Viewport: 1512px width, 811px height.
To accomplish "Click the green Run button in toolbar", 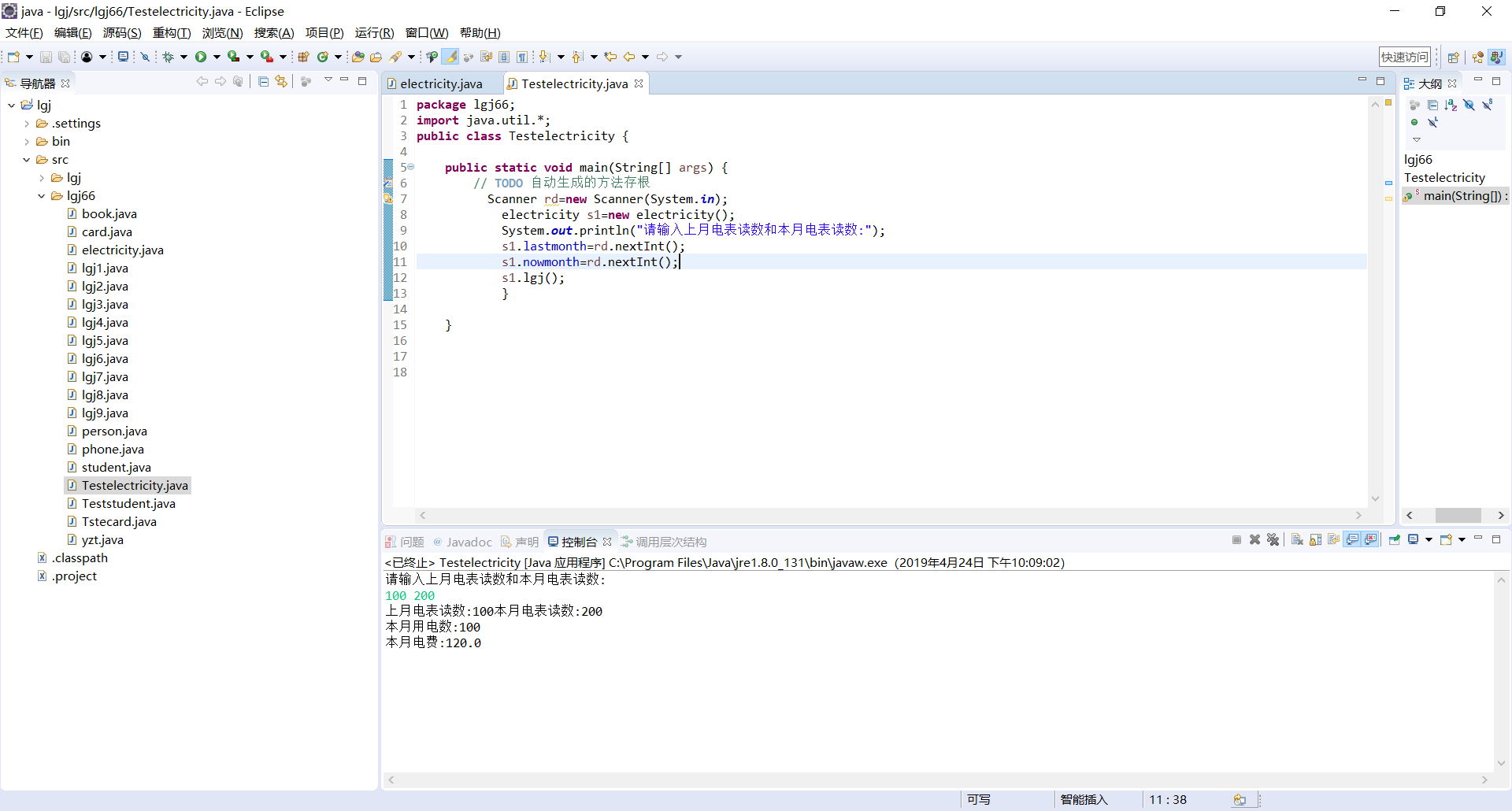I will pos(201,57).
